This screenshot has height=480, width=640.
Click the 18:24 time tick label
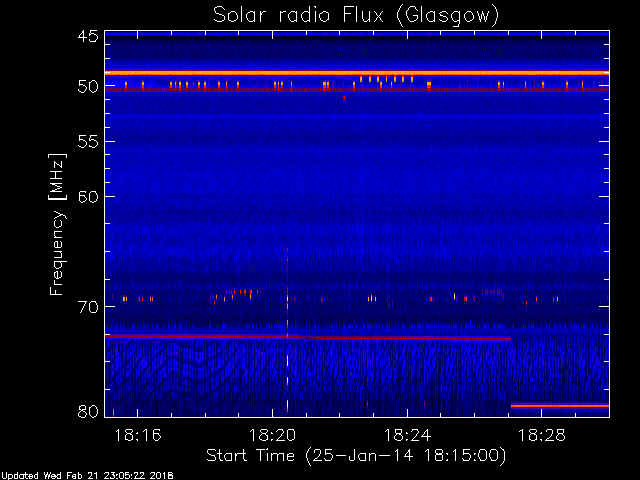pyautogui.click(x=407, y=435)
